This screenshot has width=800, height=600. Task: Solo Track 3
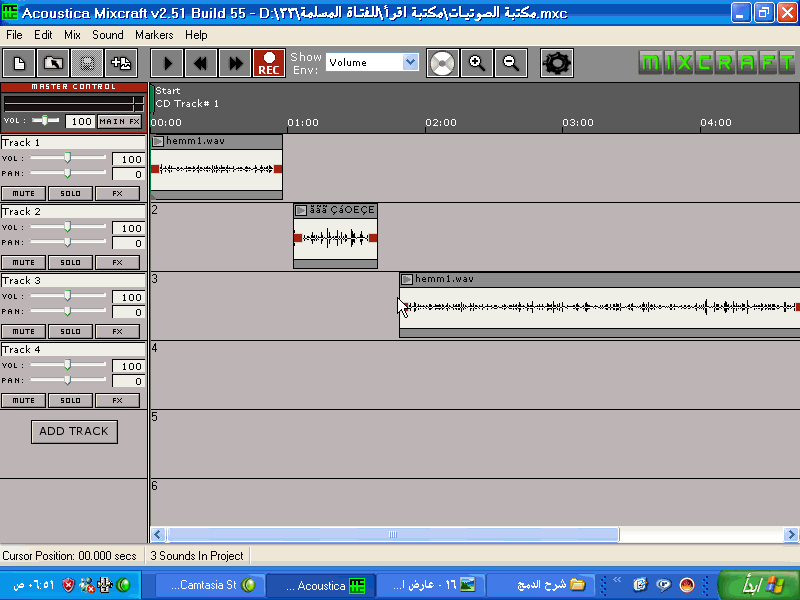tap(70, 332)
